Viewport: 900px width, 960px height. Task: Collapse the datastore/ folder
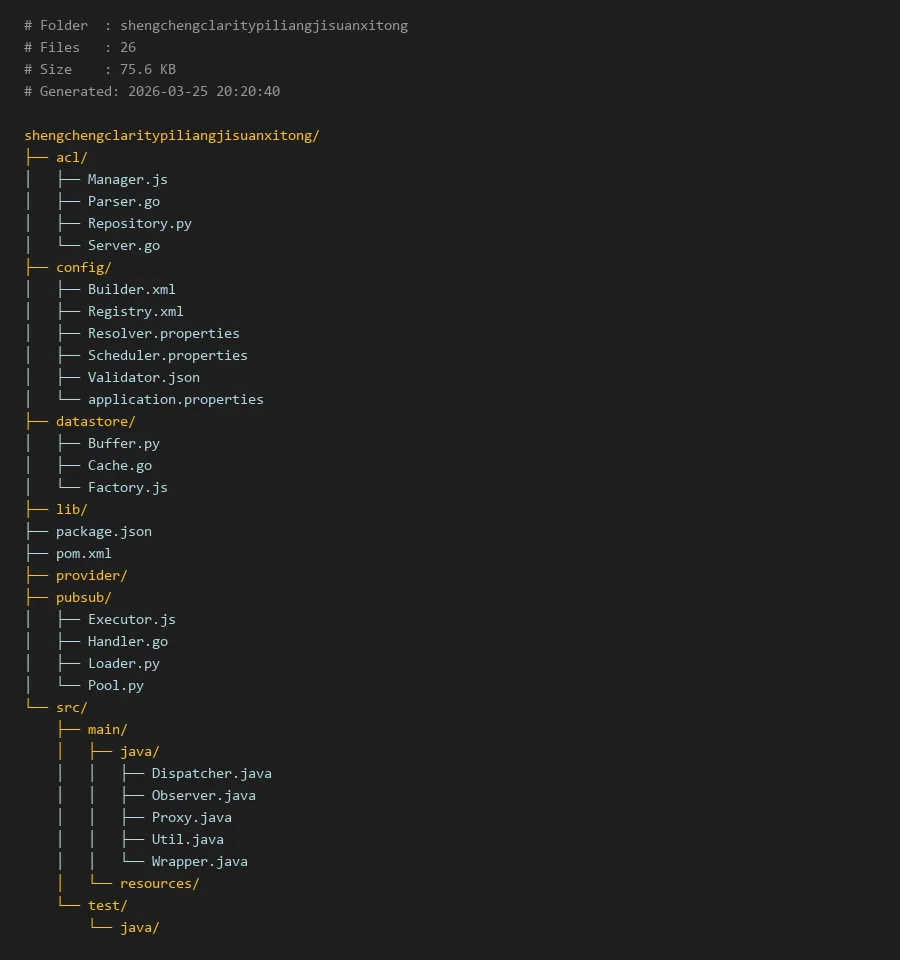click(95, 422)
